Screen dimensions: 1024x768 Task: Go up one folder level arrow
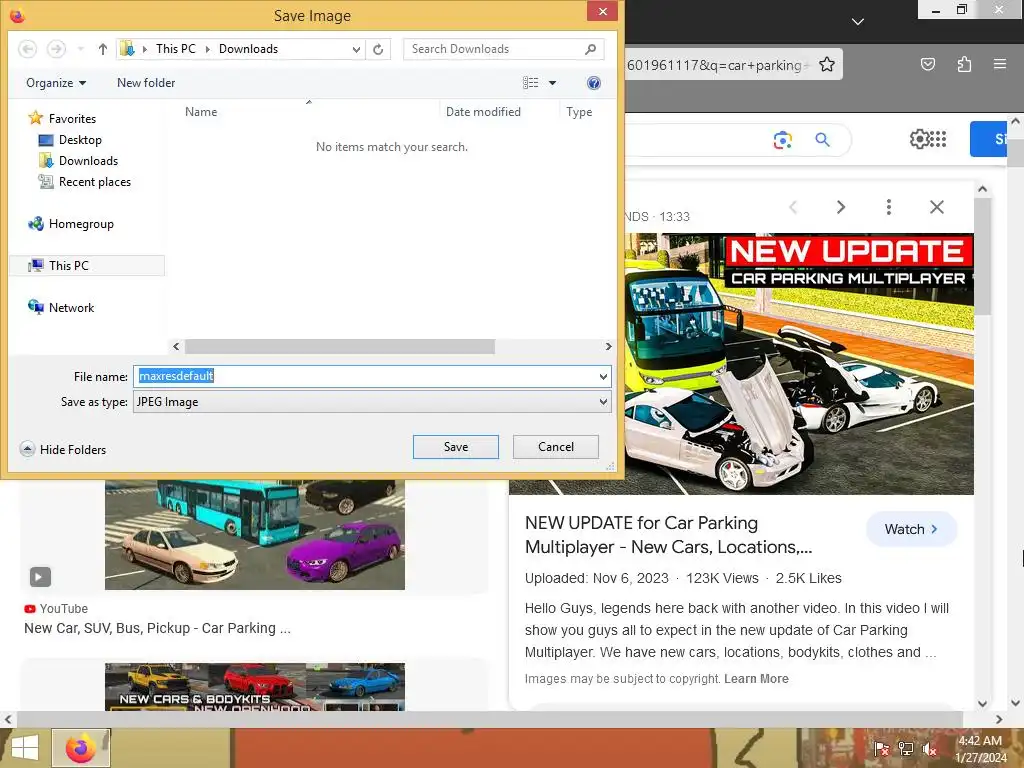tap(103, 49)
